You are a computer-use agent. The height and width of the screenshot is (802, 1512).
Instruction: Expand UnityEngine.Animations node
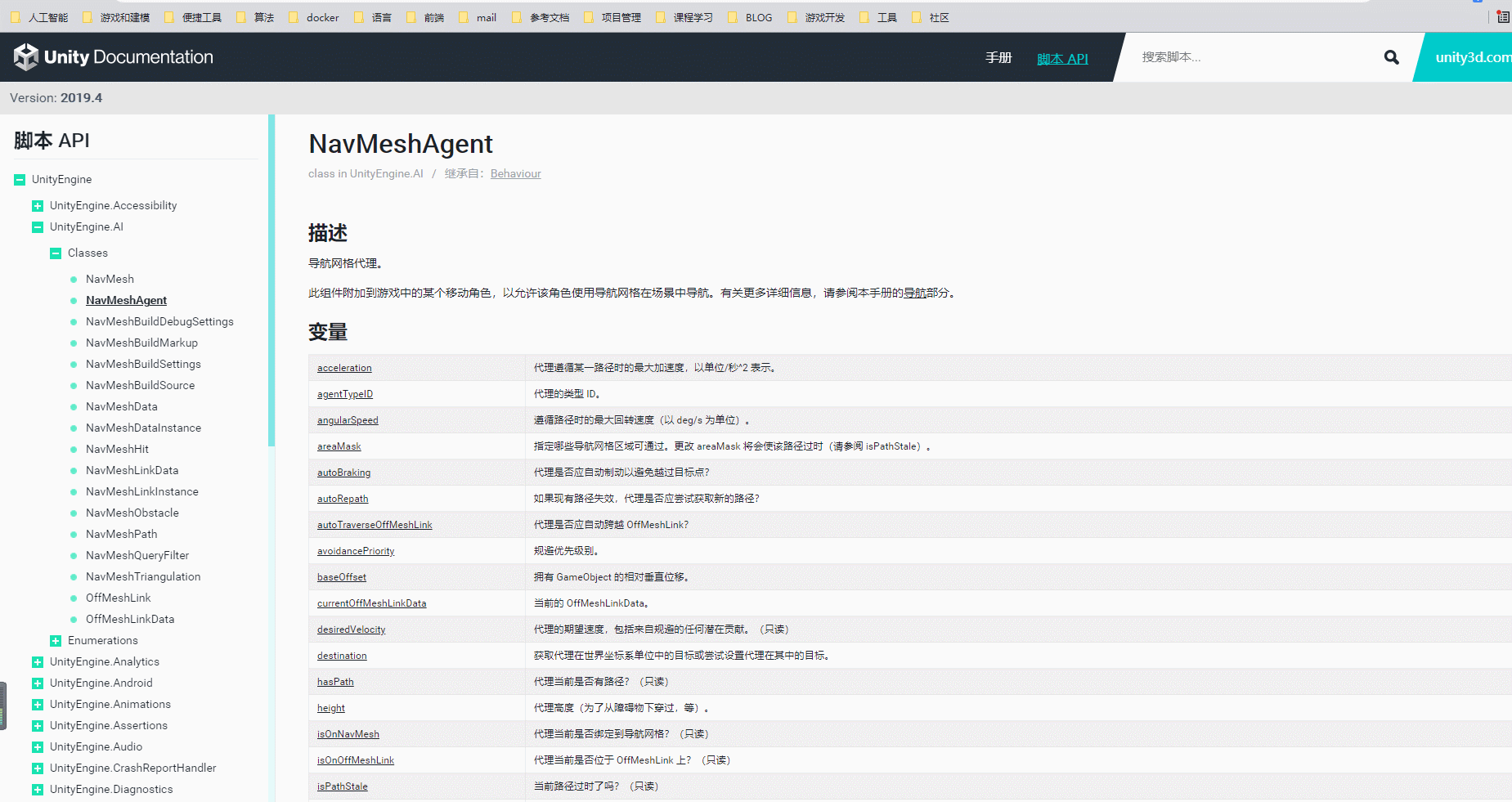pyautogui.click(x=38, y=705)
